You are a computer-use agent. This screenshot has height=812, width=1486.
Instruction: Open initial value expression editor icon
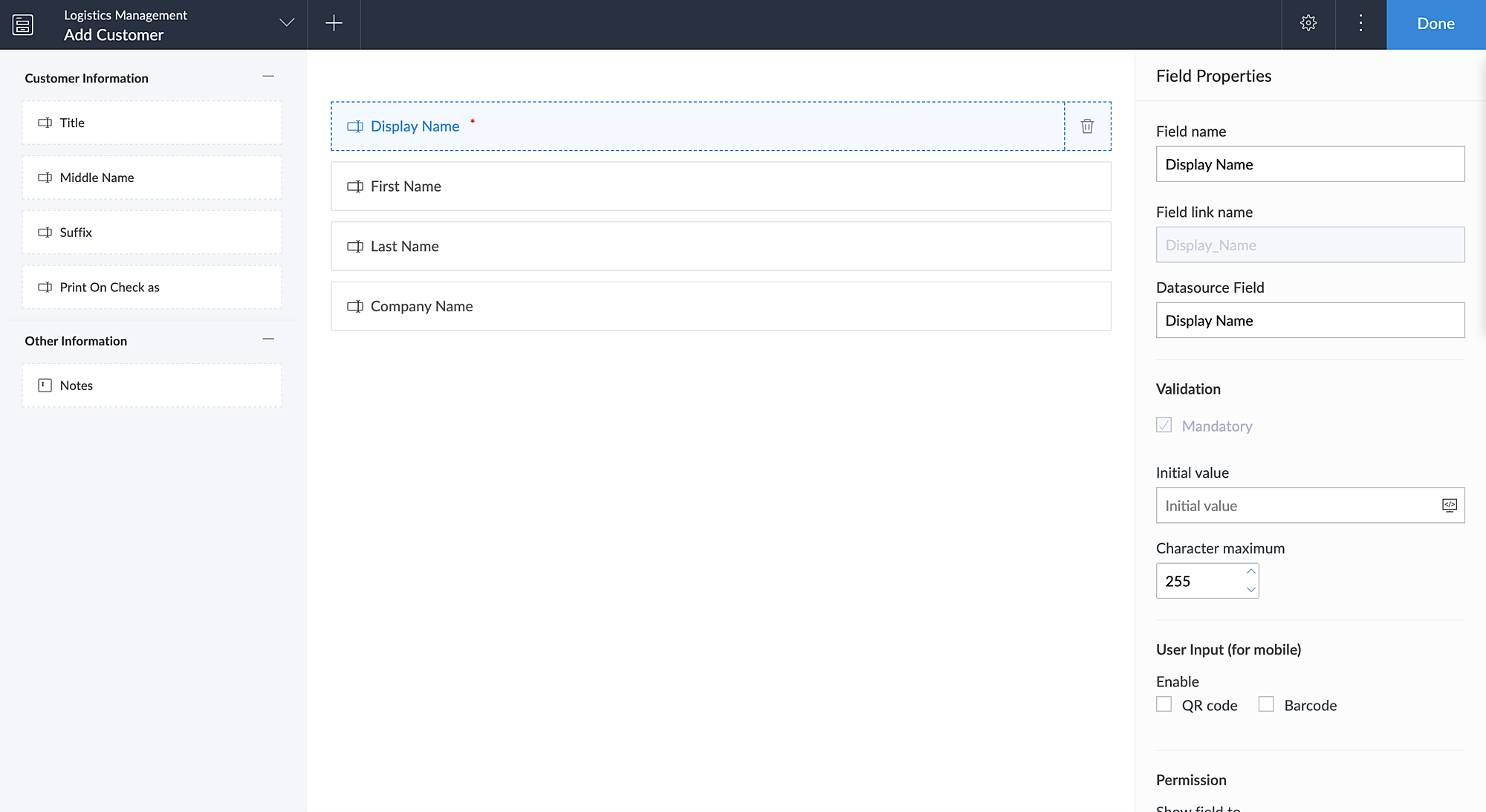point(1449,505)
